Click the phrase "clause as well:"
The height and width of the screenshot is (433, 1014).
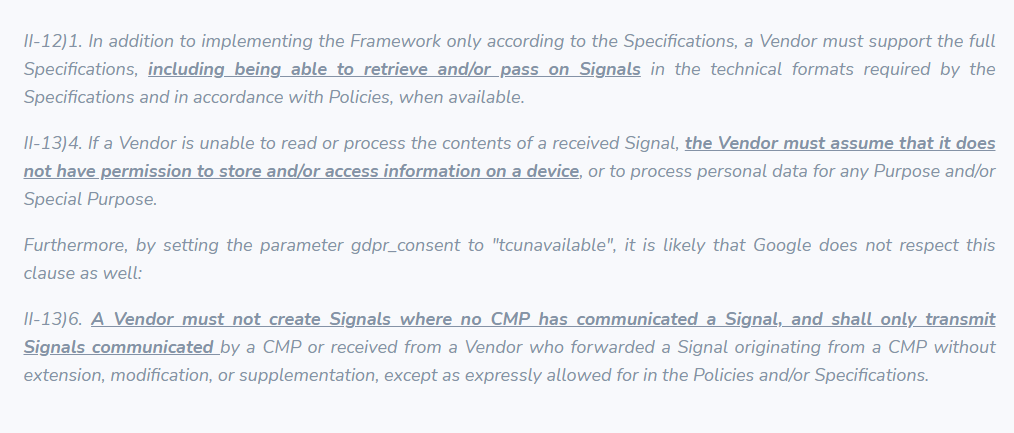coord(83,273)
